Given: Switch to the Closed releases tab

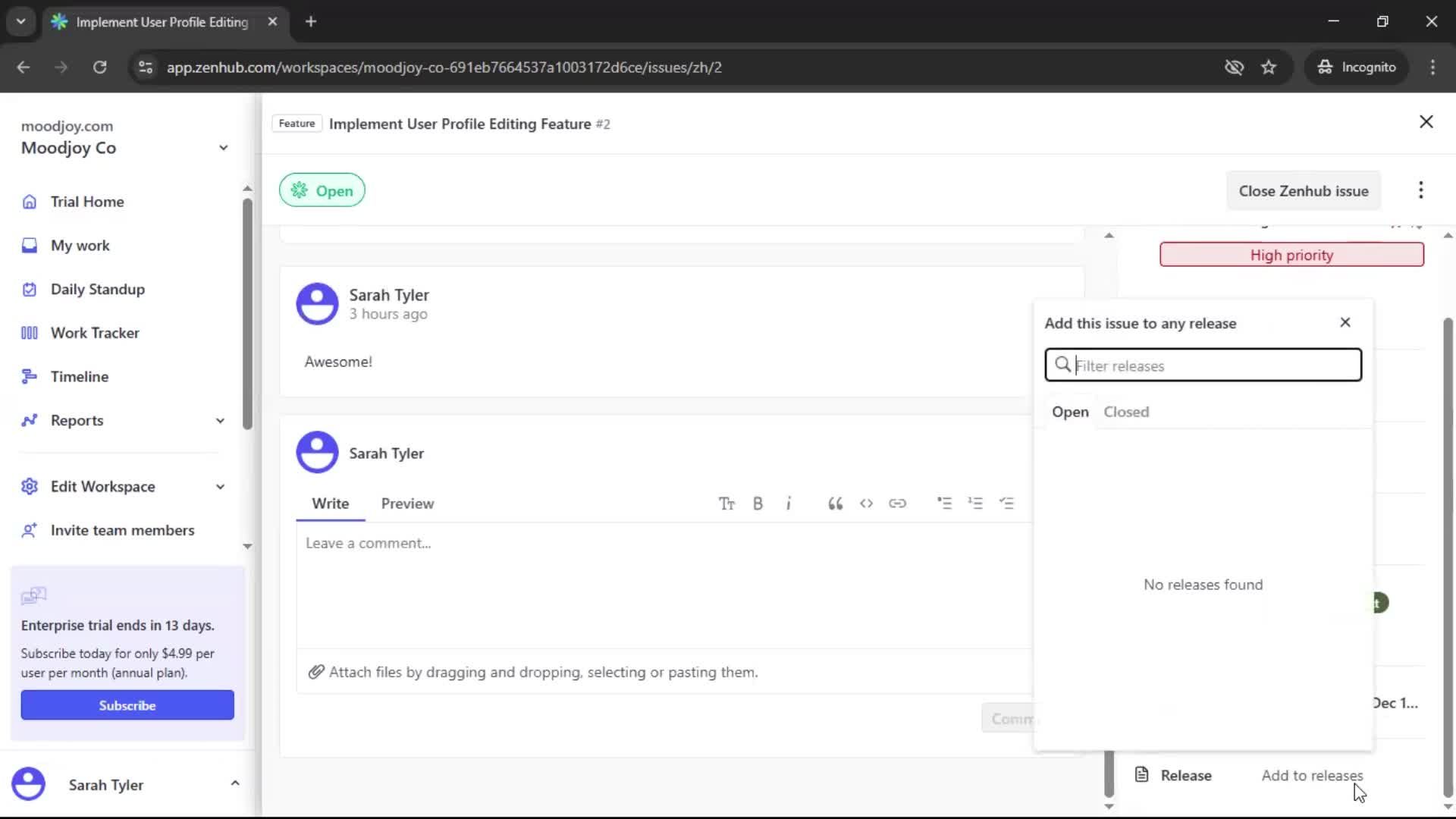Looking at the screenshot, I should [x=1125, y=411].
